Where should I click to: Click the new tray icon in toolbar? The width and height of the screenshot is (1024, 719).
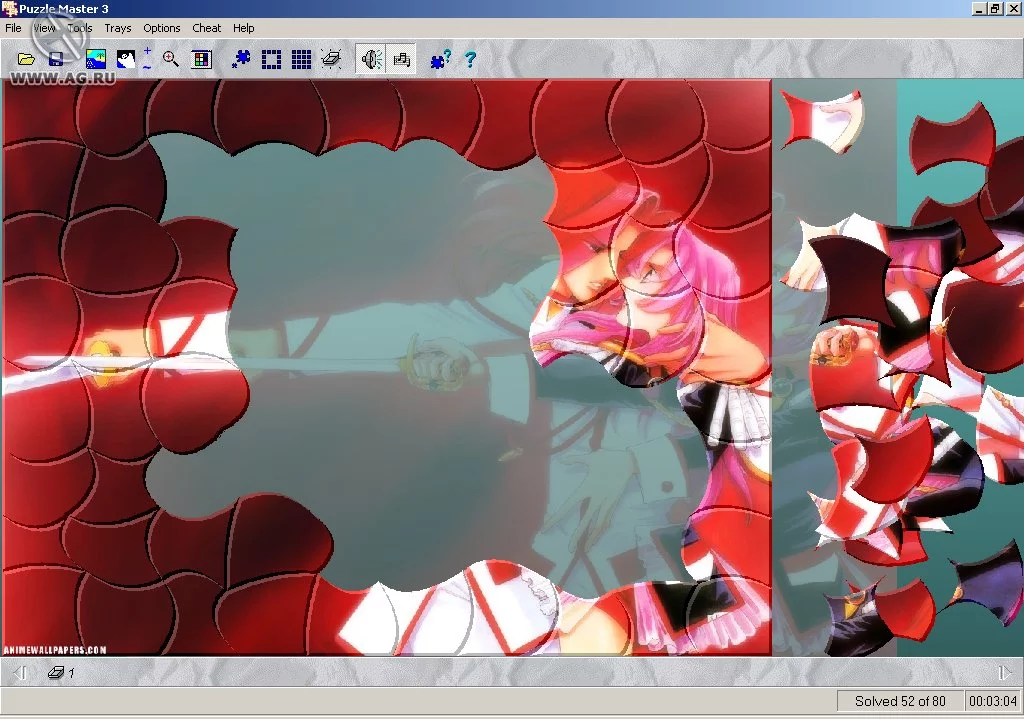pyautogui.click(x=331, y=59)
